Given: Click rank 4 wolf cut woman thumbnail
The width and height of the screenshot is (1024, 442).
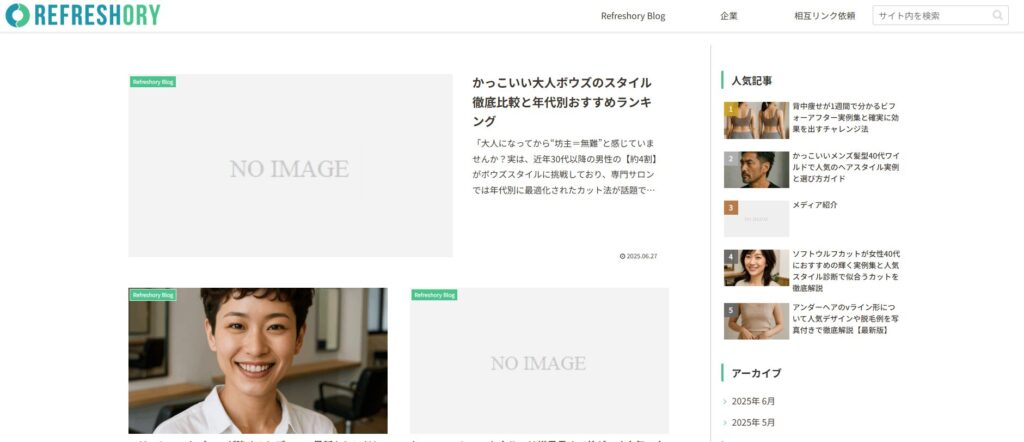Looking at the screenshot, I should point(756,268).
